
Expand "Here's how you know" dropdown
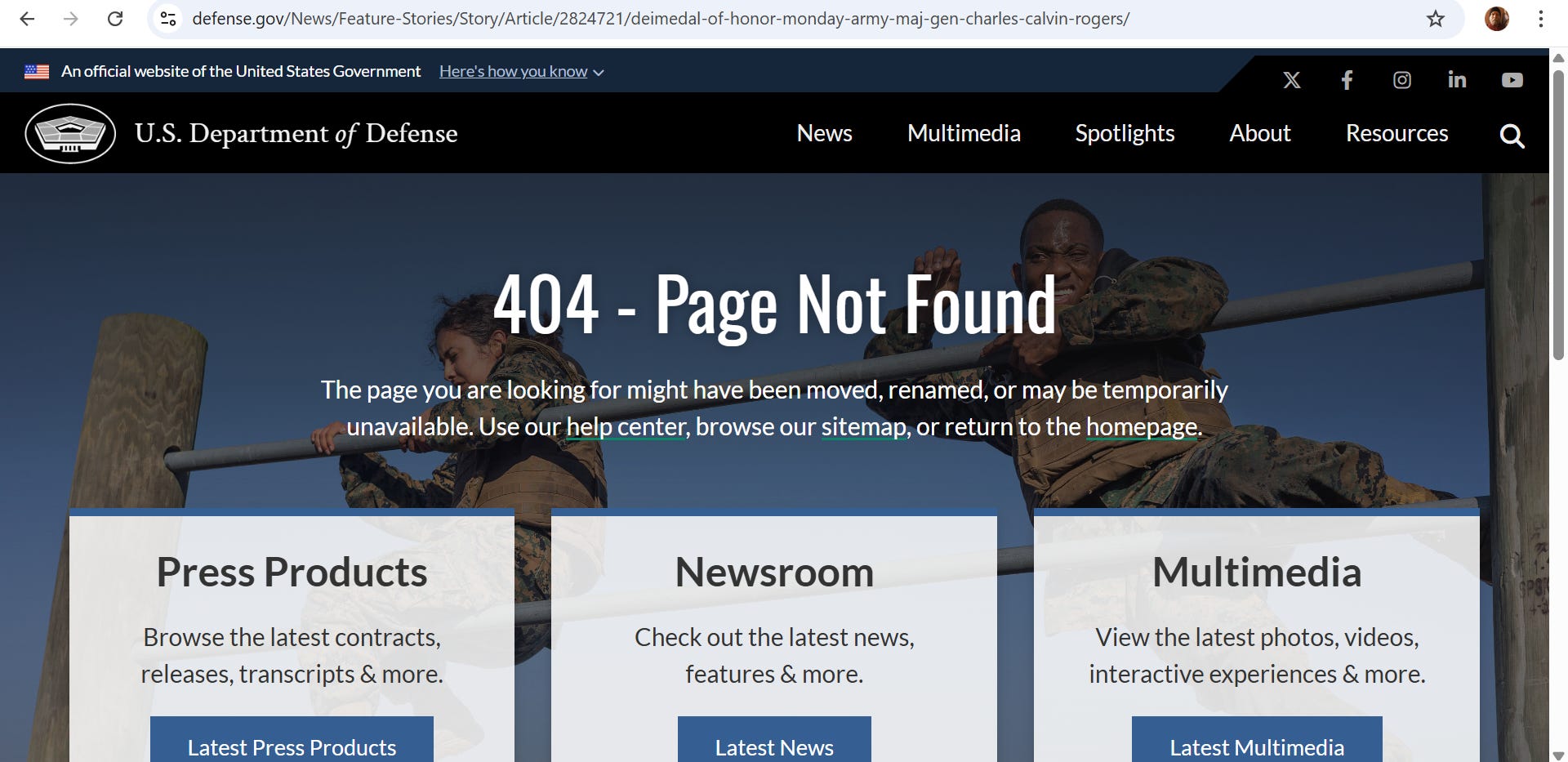point(521,71)
